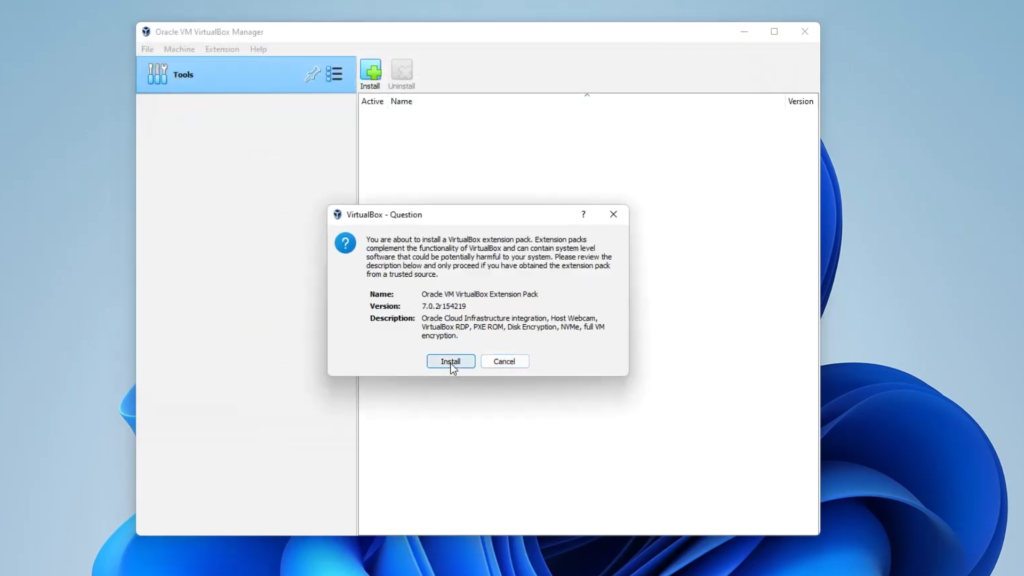
Task: Click the extension pack description text
Action: (513, 327)
